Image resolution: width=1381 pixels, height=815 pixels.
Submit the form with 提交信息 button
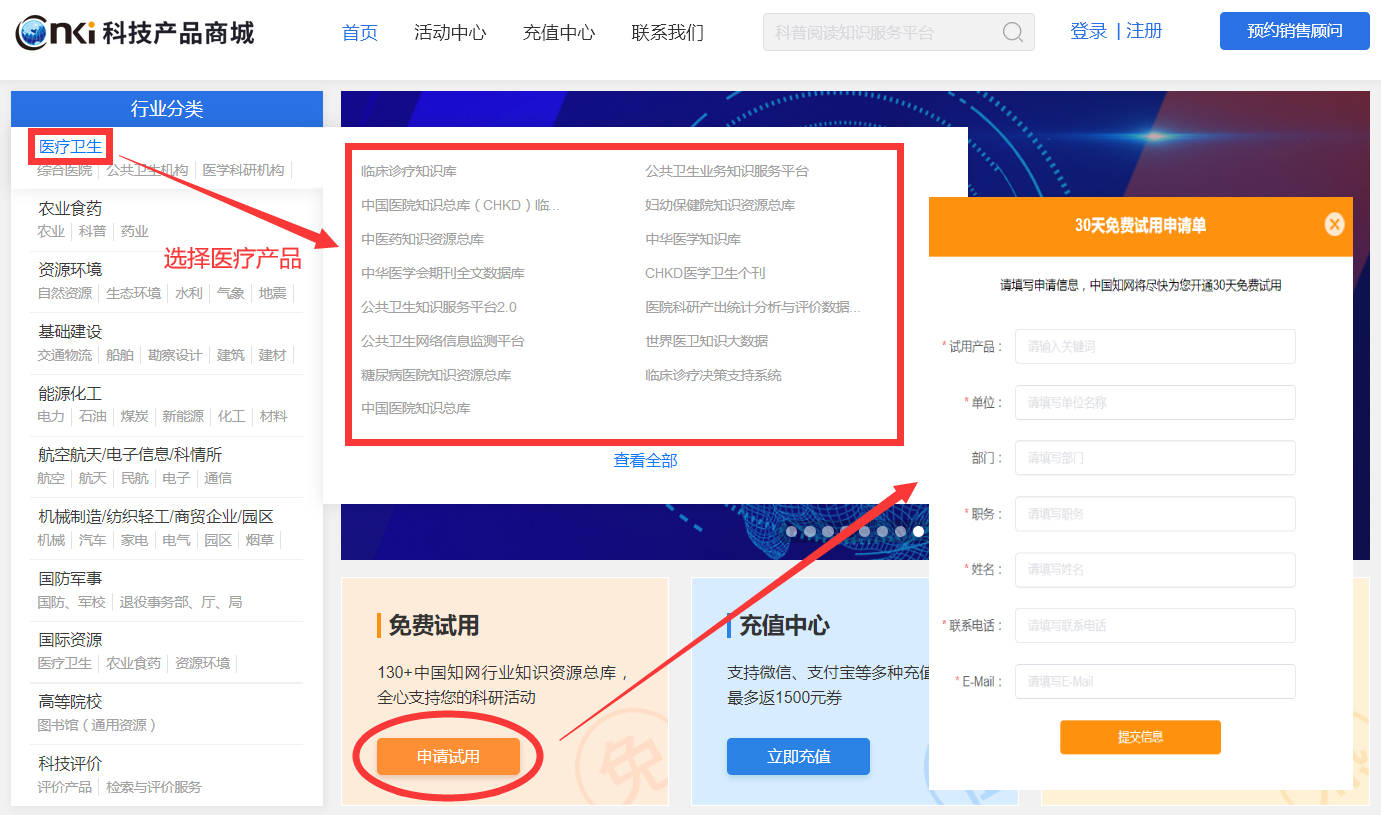[1140, 737]
